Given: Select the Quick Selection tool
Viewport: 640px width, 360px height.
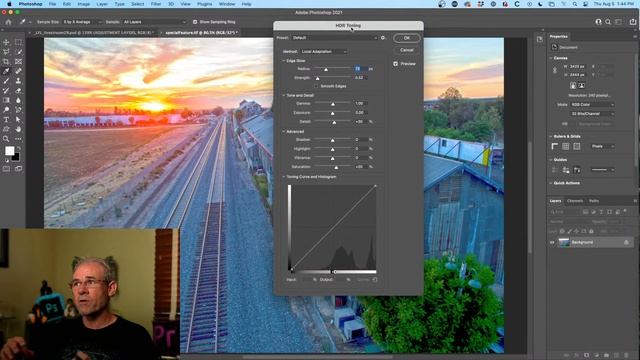Looking at the screenshot, I should coord(18,52).
